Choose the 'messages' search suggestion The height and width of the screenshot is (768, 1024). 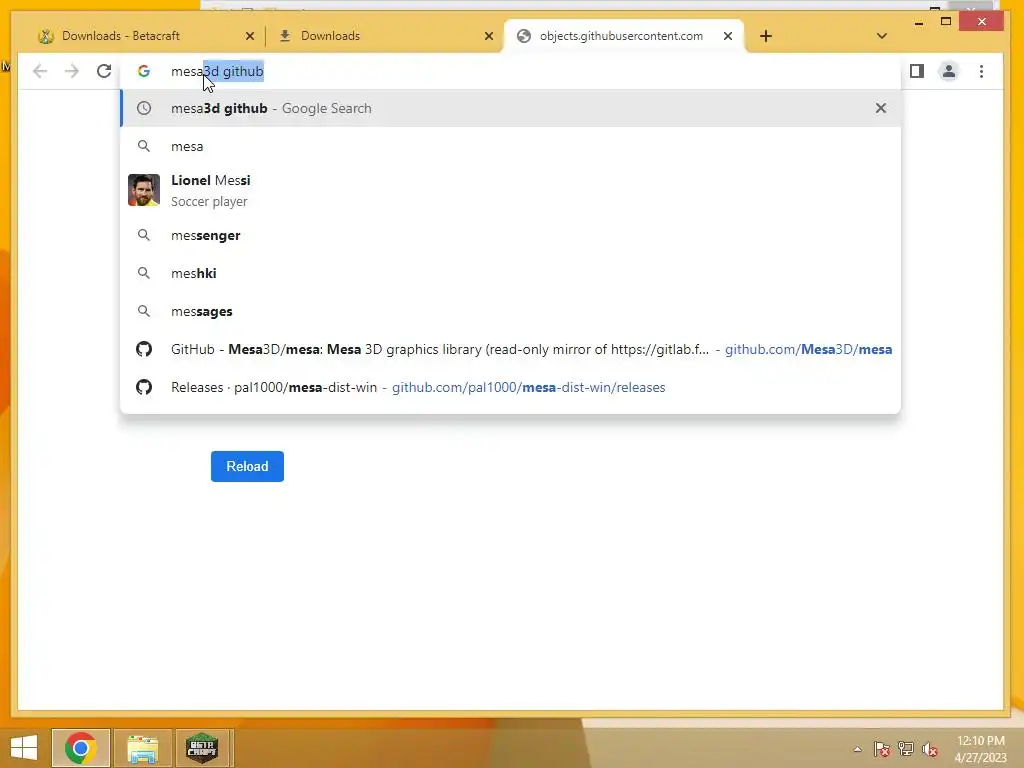click(511, 312)
